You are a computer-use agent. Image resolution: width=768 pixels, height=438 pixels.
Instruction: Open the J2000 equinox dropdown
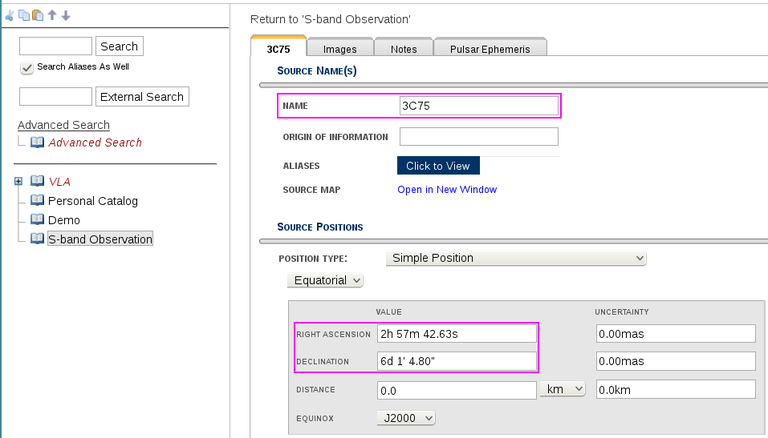[406, 418]
